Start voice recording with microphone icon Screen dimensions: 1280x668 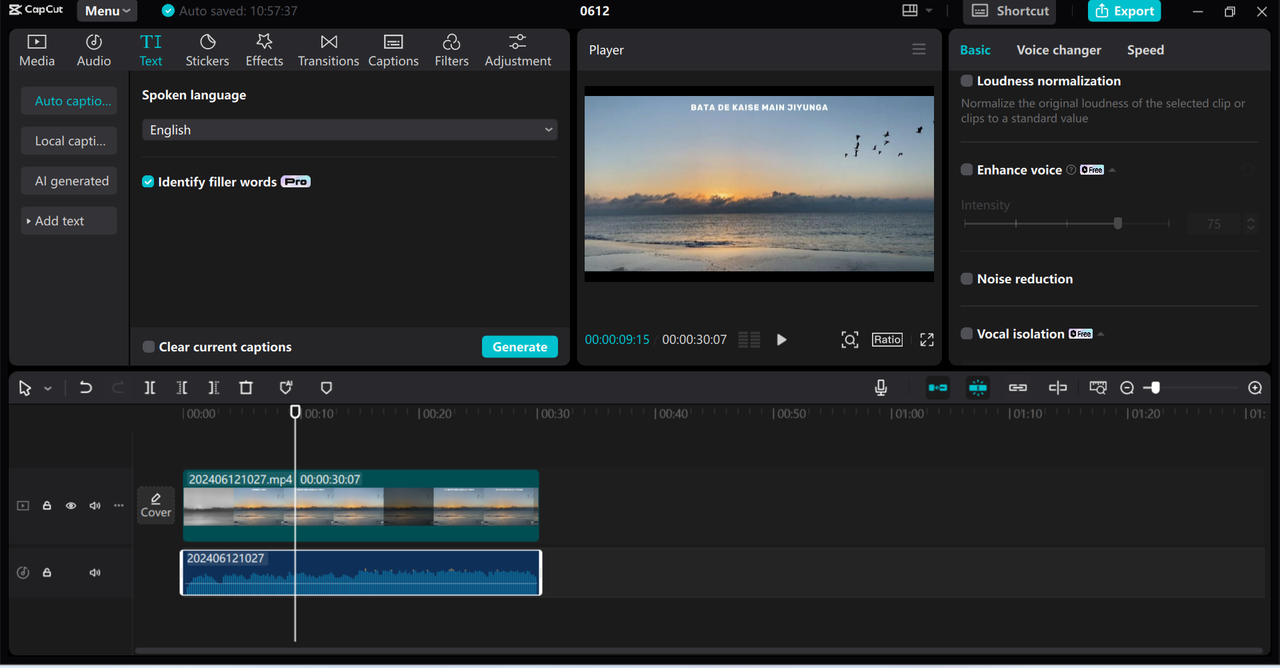coord(881,388)
